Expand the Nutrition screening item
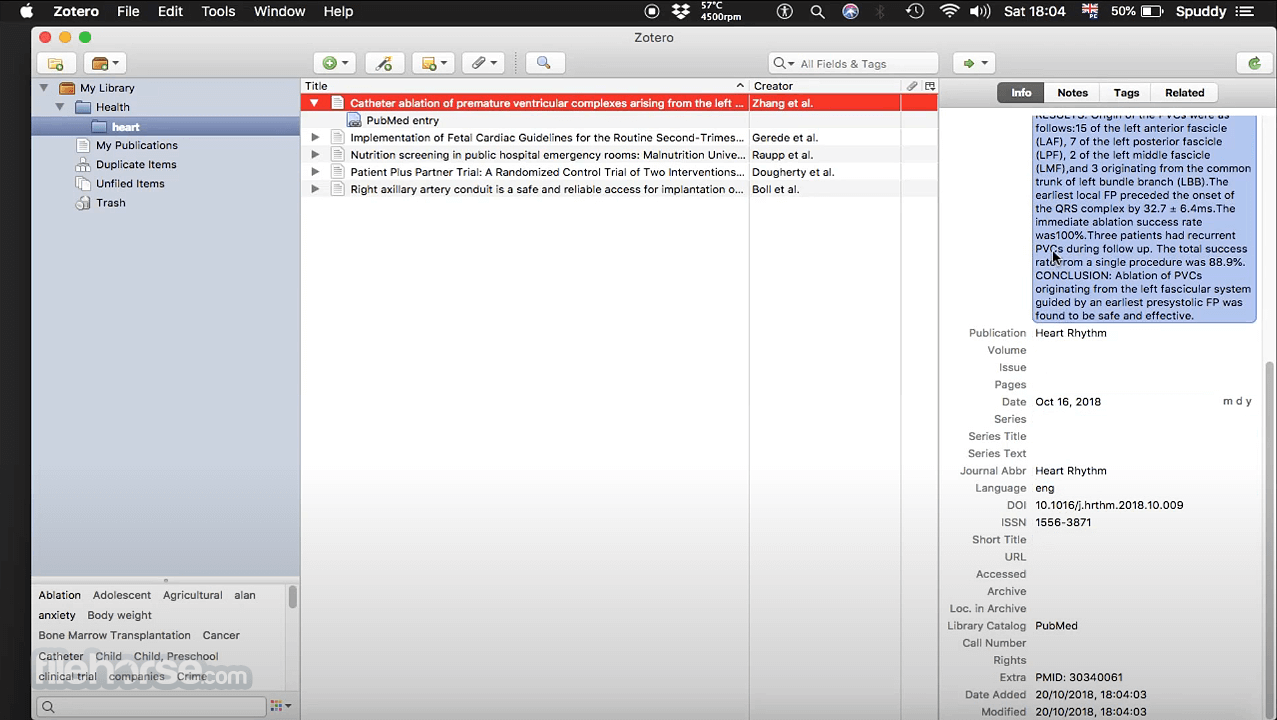The image size is (1277, 720). (x=314, y=155)
